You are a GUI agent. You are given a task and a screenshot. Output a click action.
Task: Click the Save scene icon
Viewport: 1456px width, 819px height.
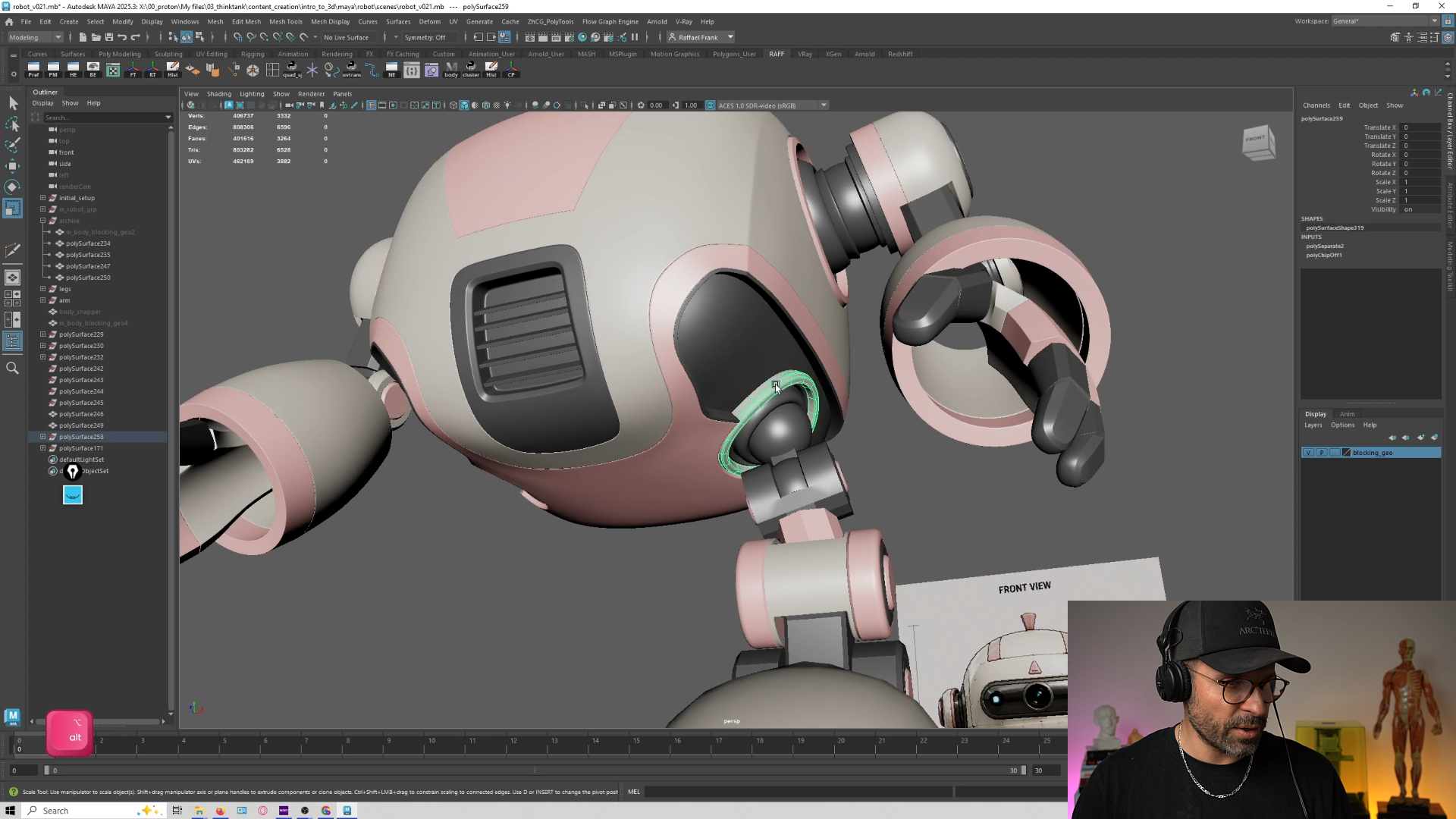[x=109, y=37]
